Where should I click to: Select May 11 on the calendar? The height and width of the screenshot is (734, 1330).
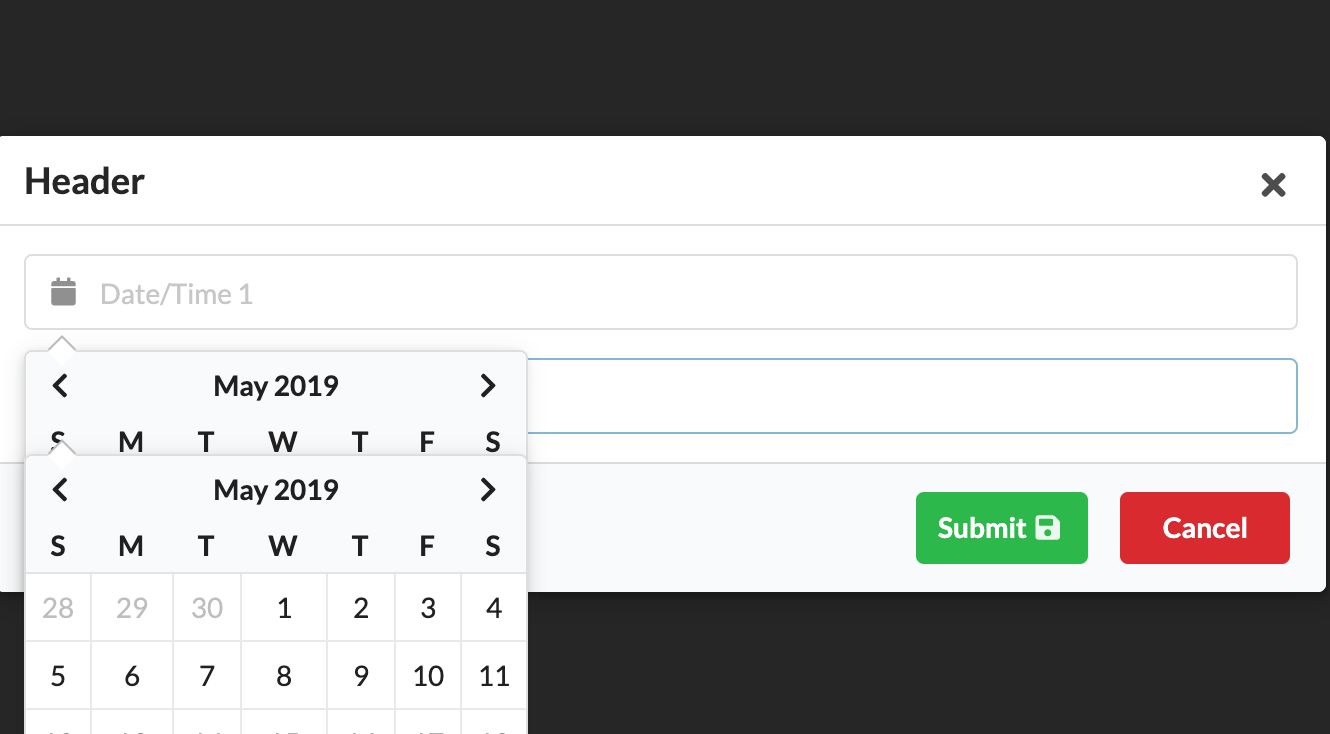click(x=493, y=675)
